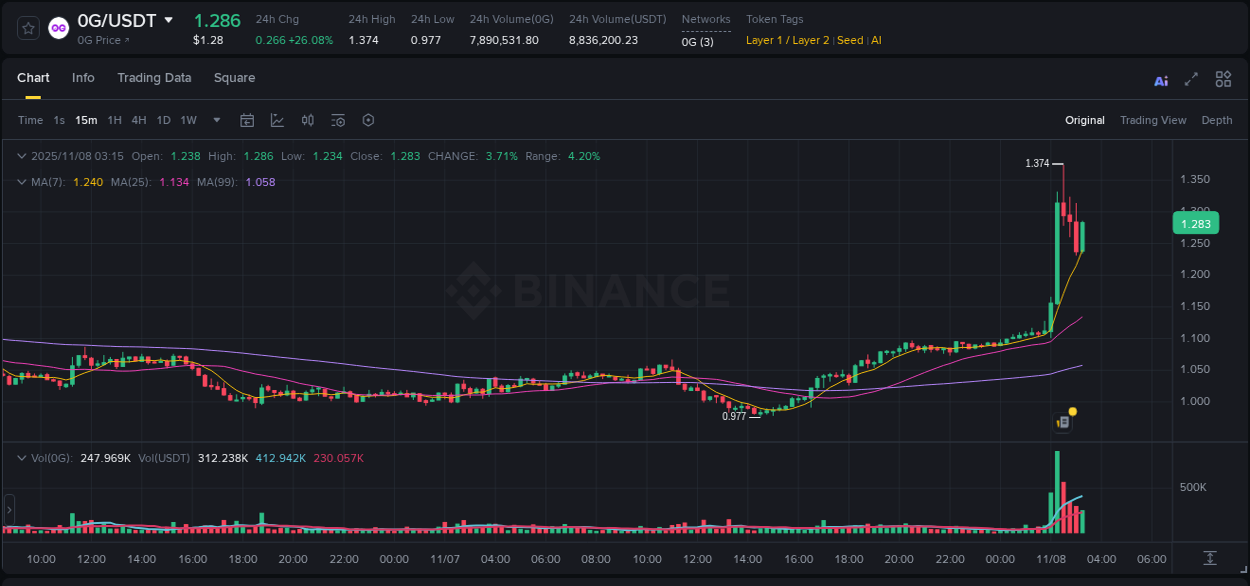Switch to Trading View chart mode

[x=1153, y=120]
